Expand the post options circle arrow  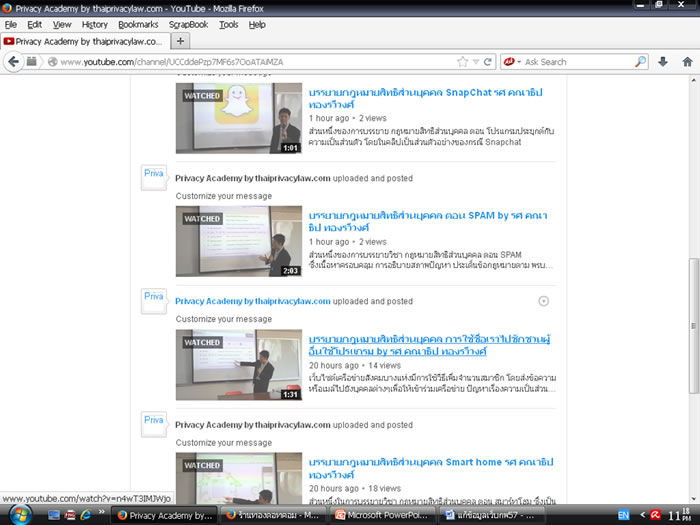pyautogui.click(x=543, y=301)
